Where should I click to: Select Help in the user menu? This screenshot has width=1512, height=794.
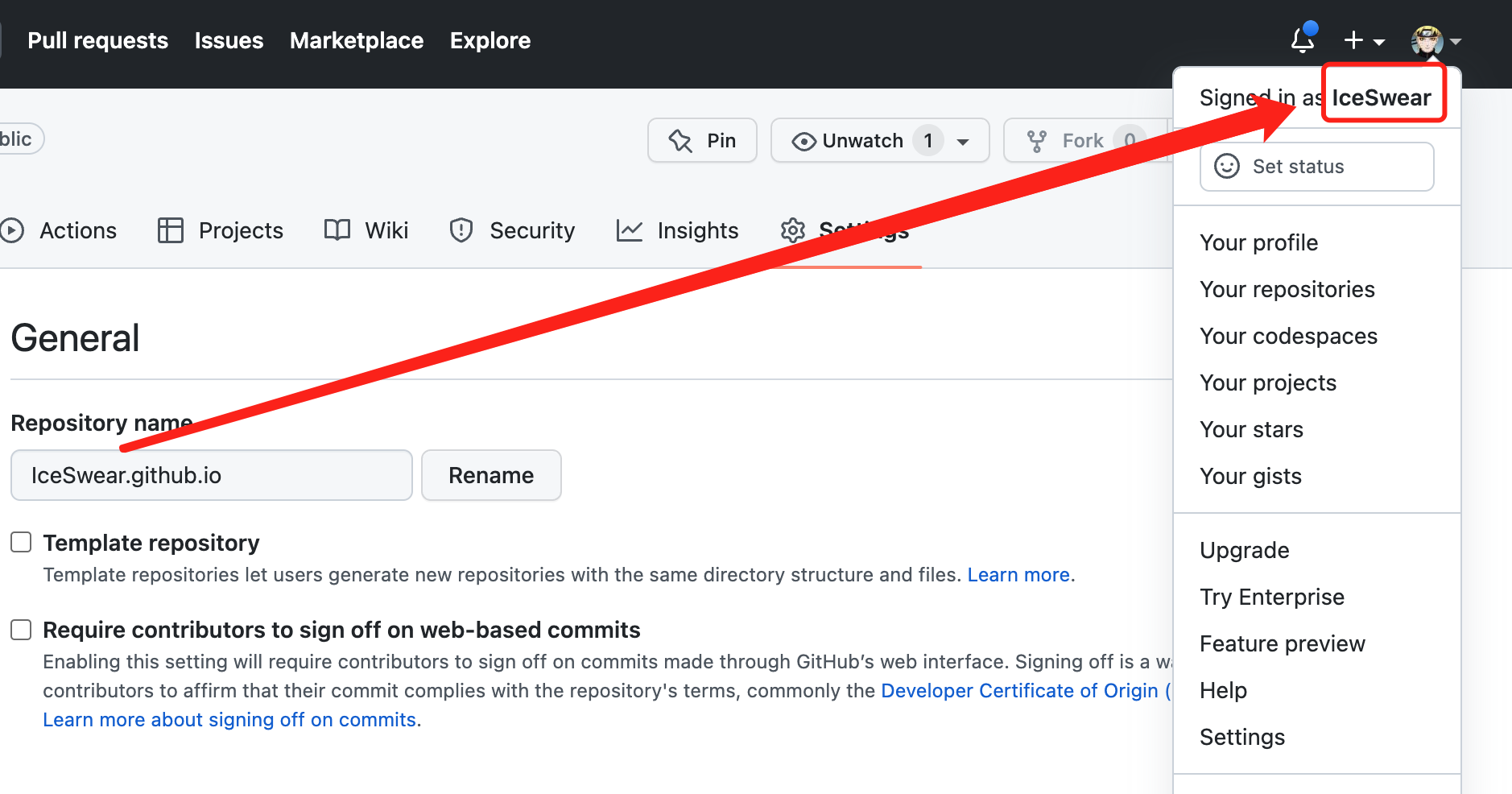click(x=1223, y=690)
